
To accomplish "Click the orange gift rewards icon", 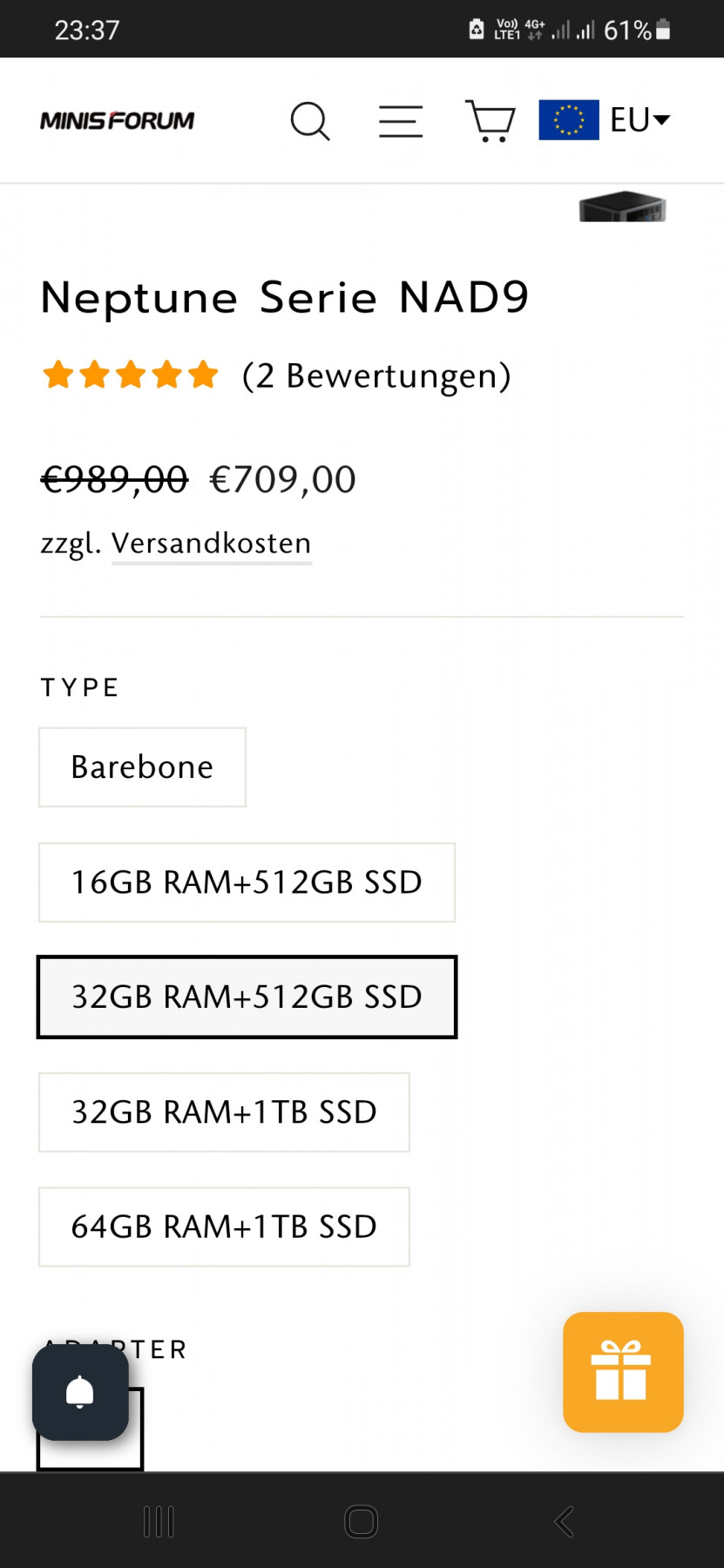I will coord(622,1371).
